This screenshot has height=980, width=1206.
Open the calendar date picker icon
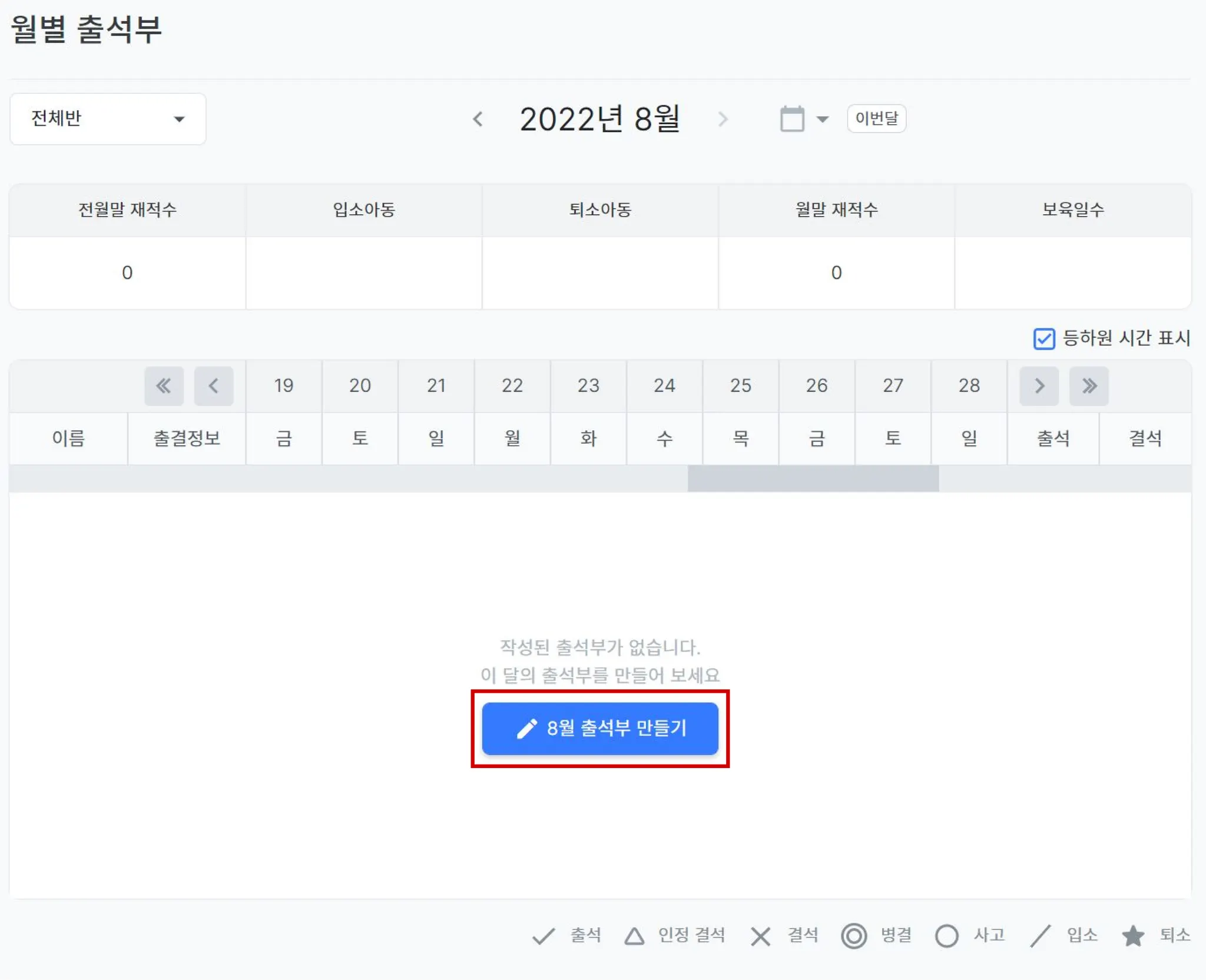(791, 119)
